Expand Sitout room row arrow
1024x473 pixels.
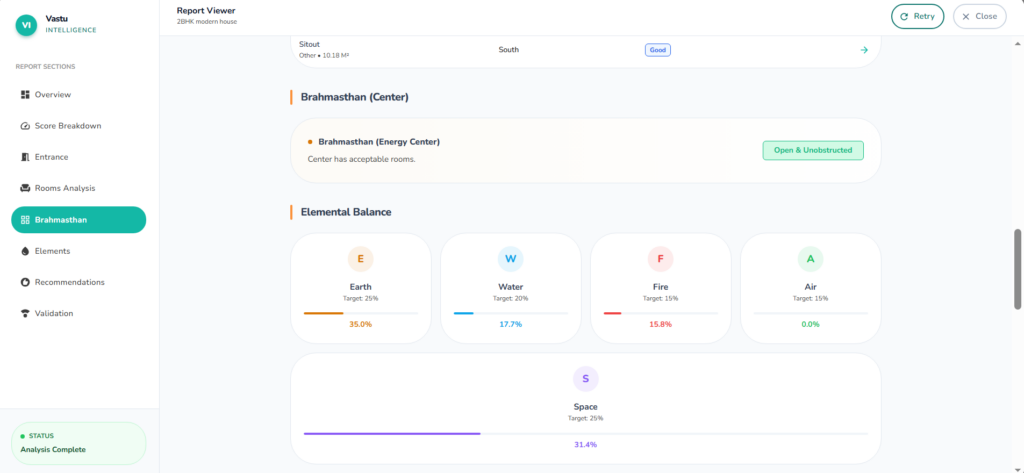pos(864,50)
